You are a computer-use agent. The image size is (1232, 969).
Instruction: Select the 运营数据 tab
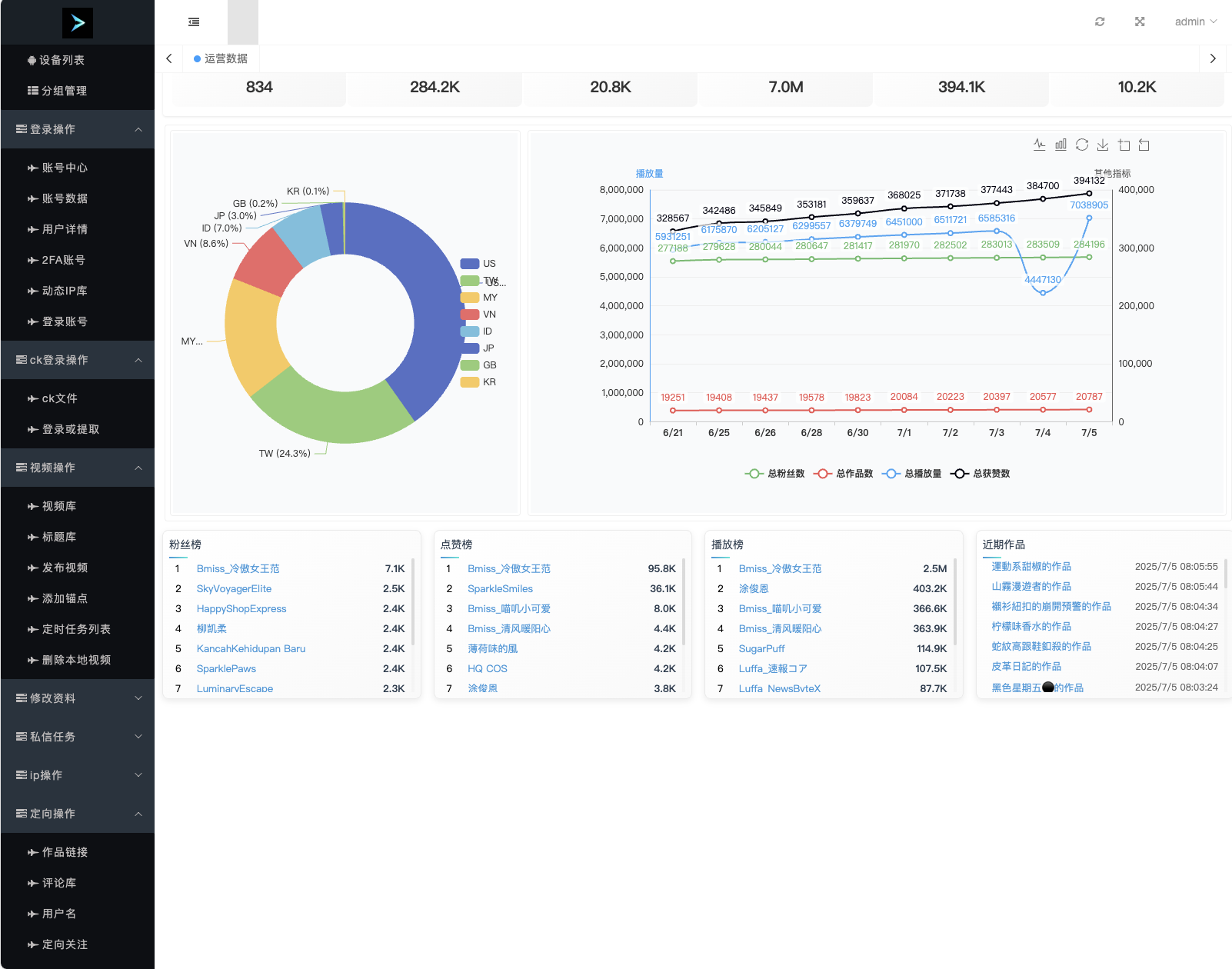221,58
